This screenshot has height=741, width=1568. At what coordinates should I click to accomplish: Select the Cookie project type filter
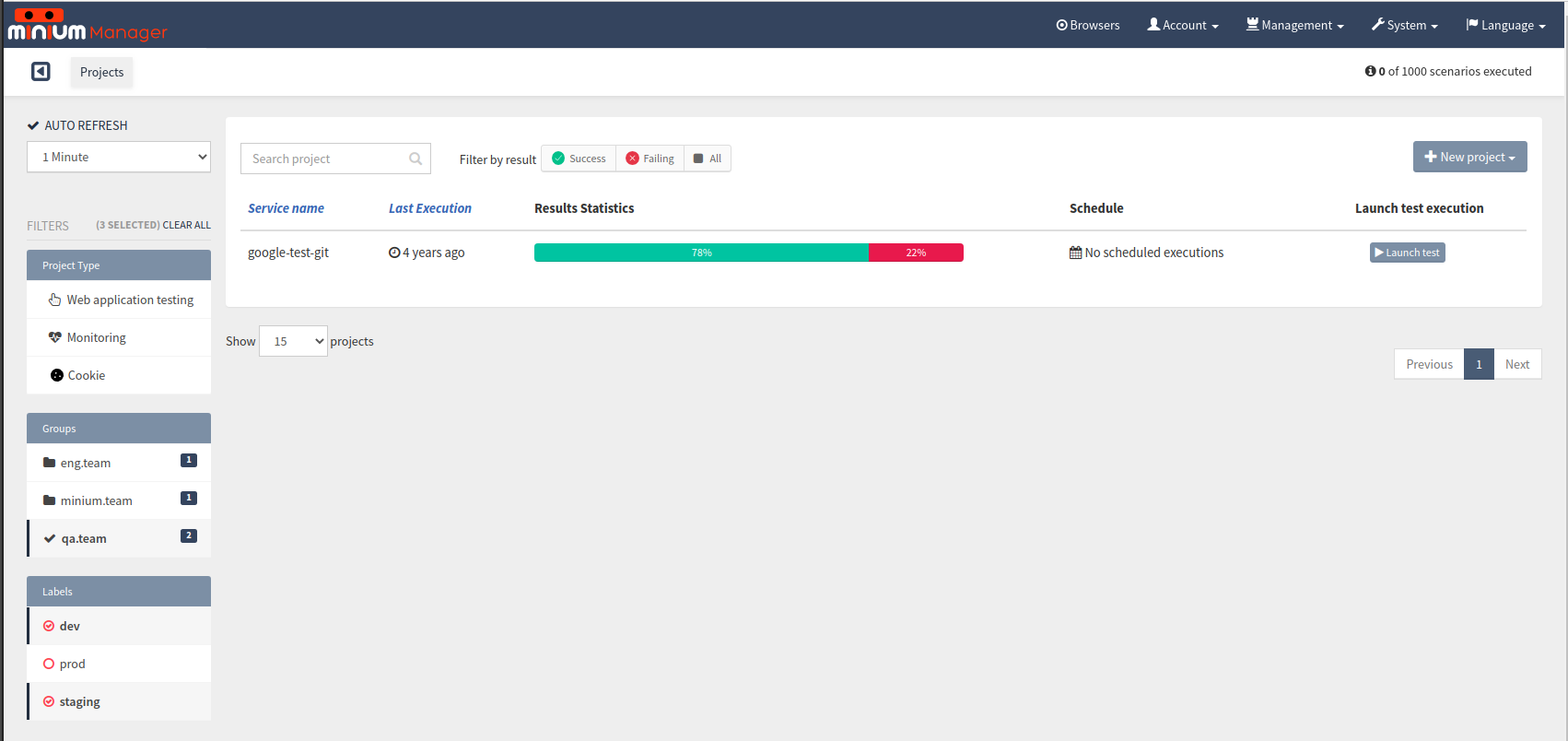[x=119, y=375]
